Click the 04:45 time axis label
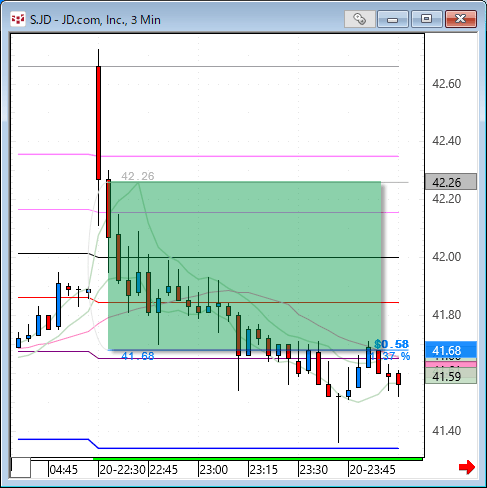This screenshot has width=487, height=488. [63, 470]
